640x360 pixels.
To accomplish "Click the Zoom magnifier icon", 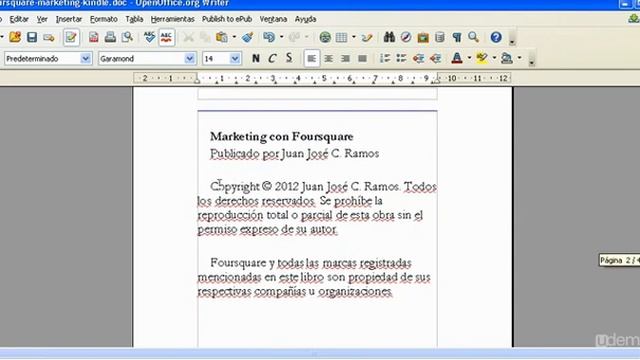I will pyautogui.click(x=473, y=37).
